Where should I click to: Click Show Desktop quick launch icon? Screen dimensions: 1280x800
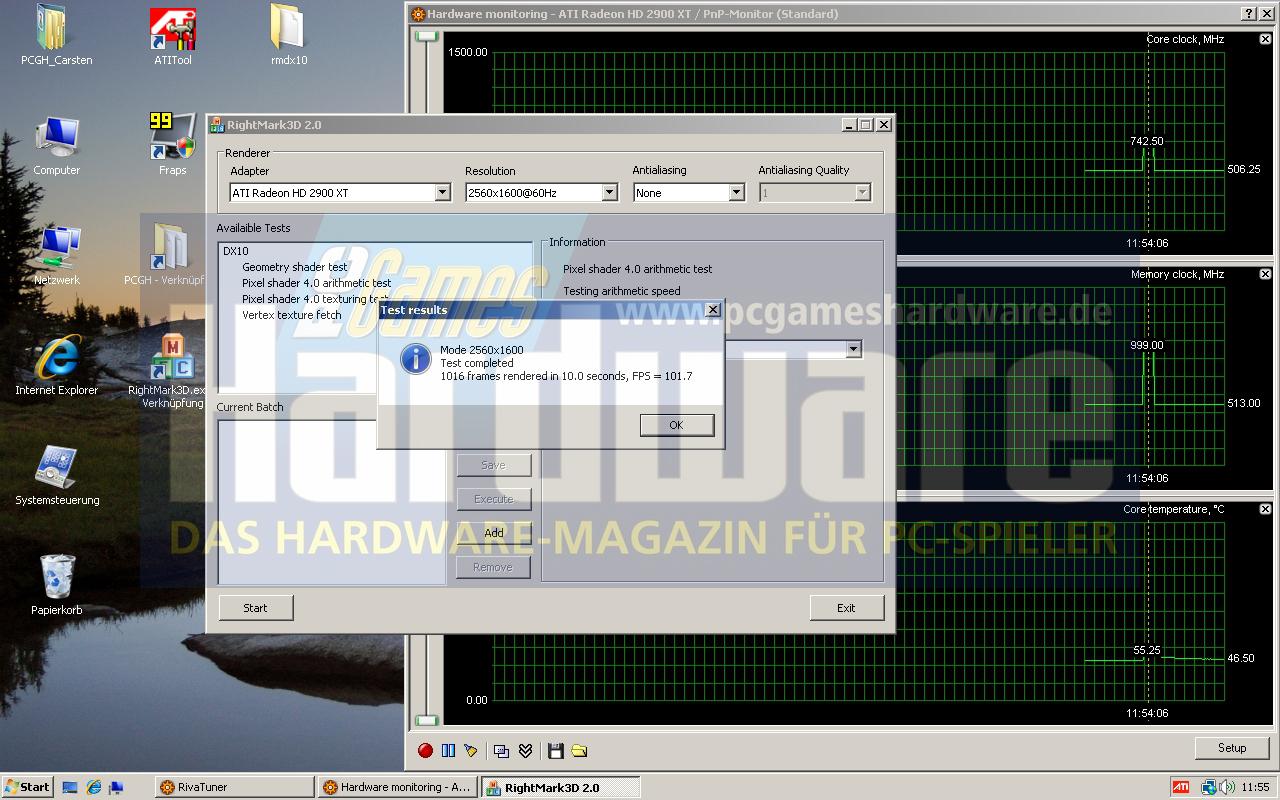(70, 787)
